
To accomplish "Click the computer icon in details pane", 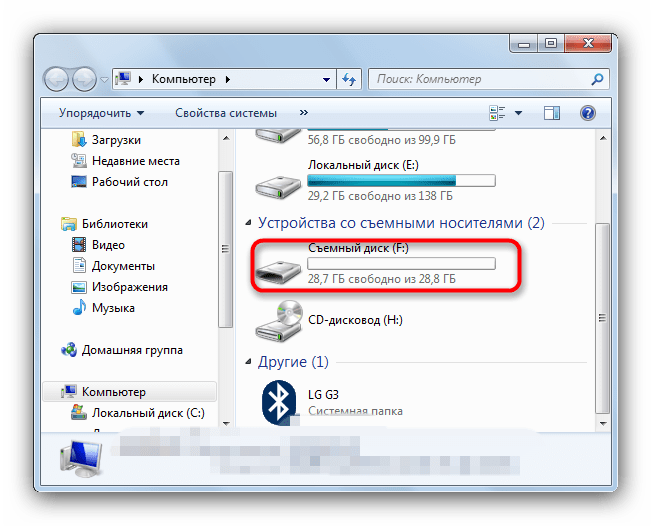I will click(x=81, y=459).
